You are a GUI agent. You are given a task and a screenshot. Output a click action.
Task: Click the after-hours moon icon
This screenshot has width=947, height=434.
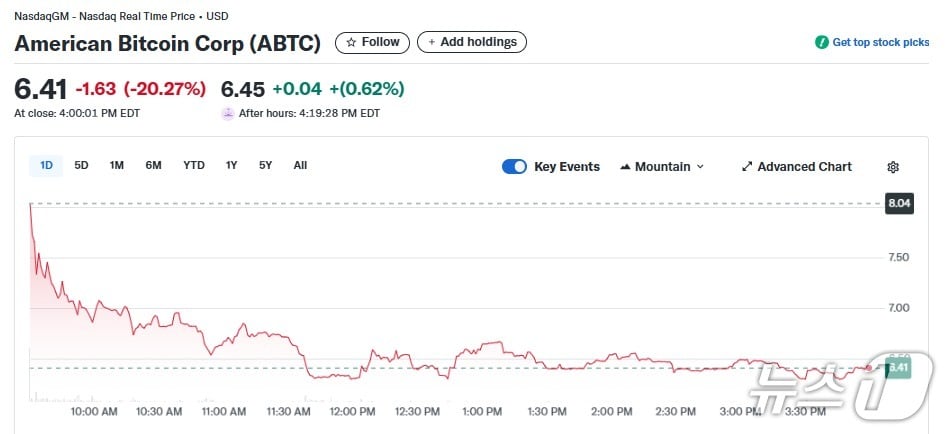(x=228, y=113)
